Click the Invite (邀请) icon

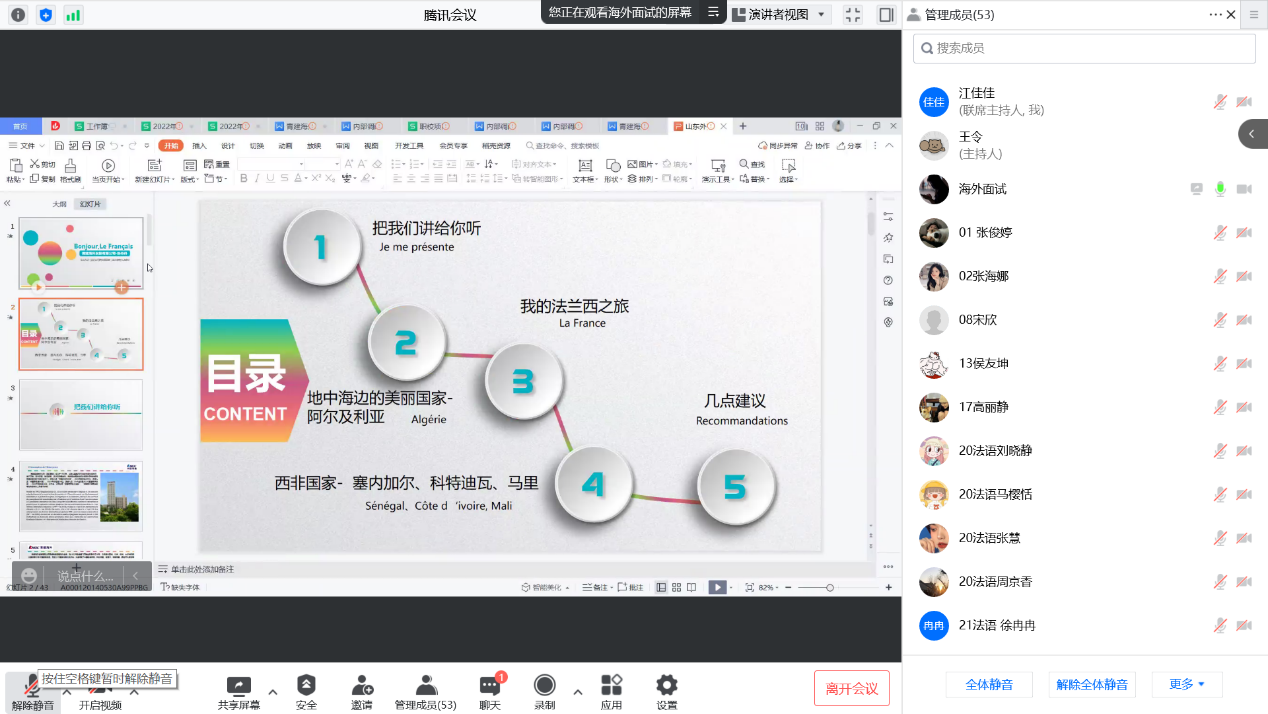(361, 686)
